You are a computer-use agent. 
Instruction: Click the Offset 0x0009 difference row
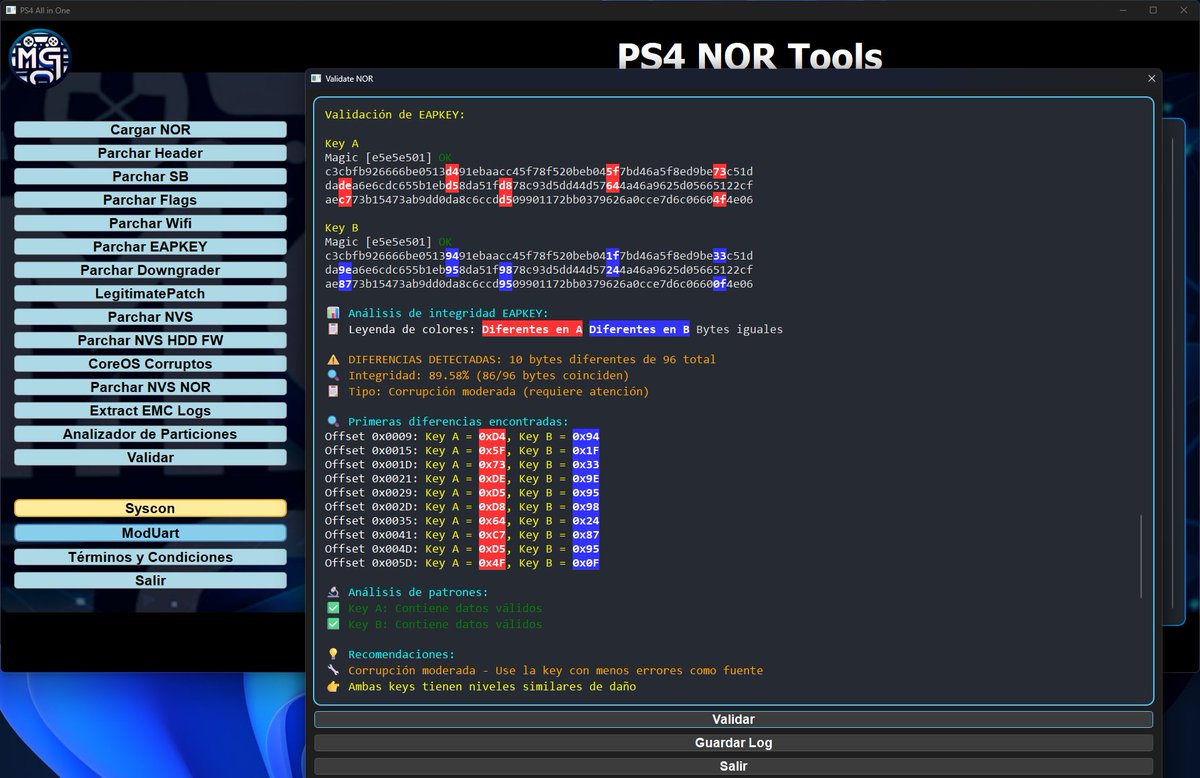tap(462, 437)
